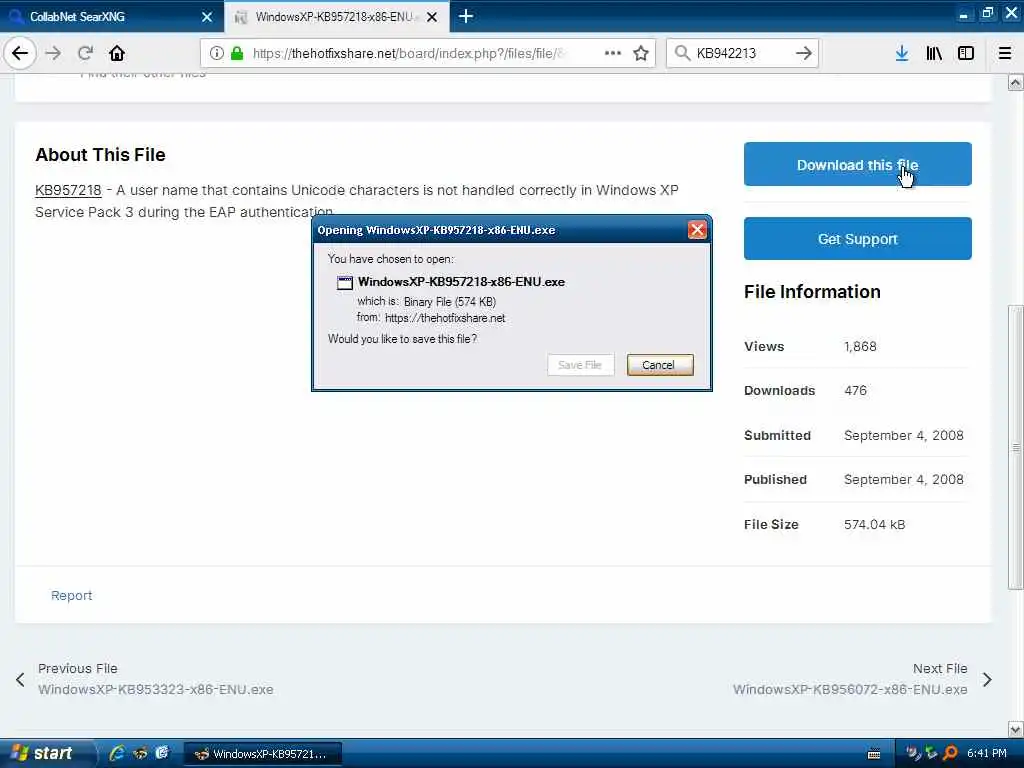Image resolution: width=1024 pixels, height=768 pixels.
Task: Click the green padlock security icon
Action: coord(237,54)
